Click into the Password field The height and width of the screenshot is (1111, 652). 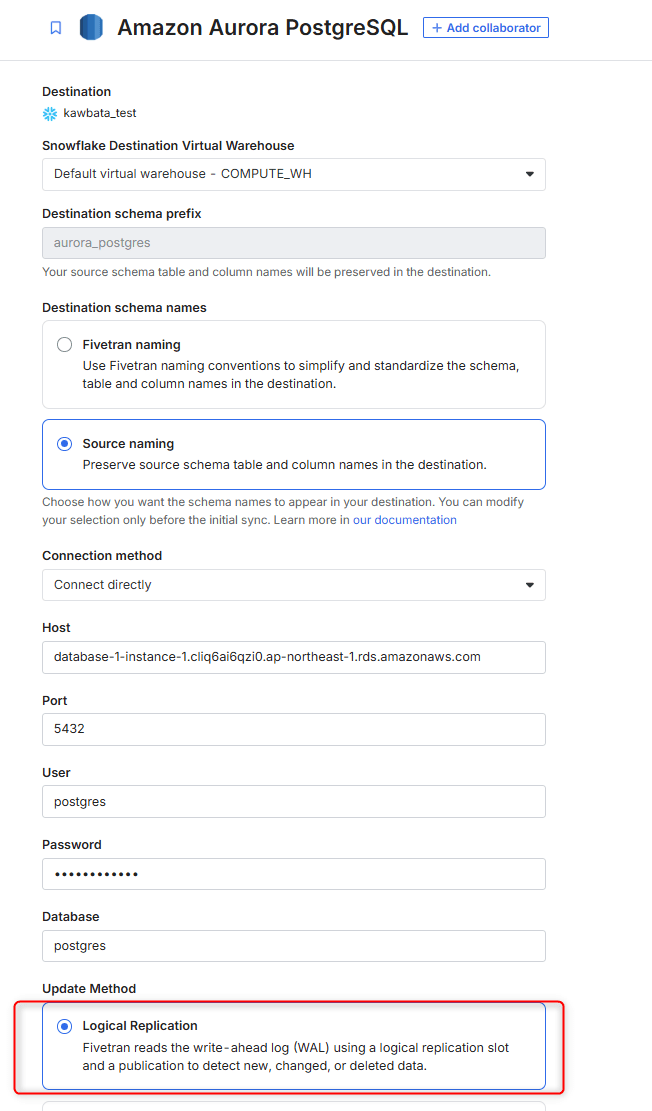(x=294, y=874)
